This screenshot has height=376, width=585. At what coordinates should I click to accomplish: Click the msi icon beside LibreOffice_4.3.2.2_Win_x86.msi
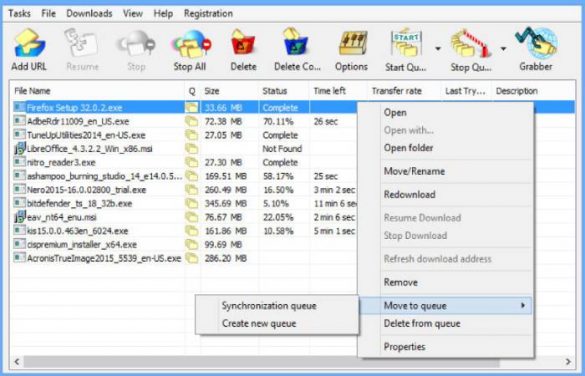[x=19, y=148]
